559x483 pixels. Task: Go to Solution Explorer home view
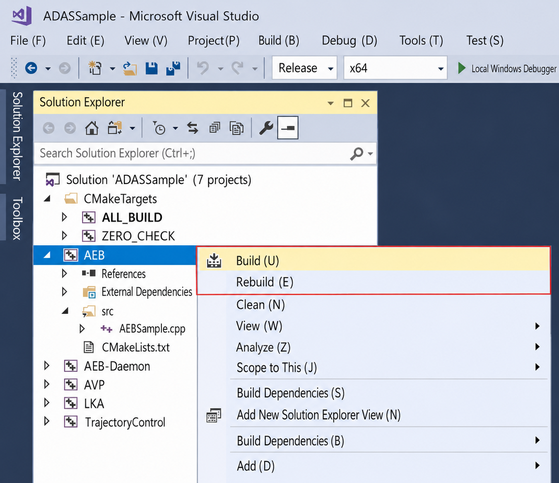92,128
